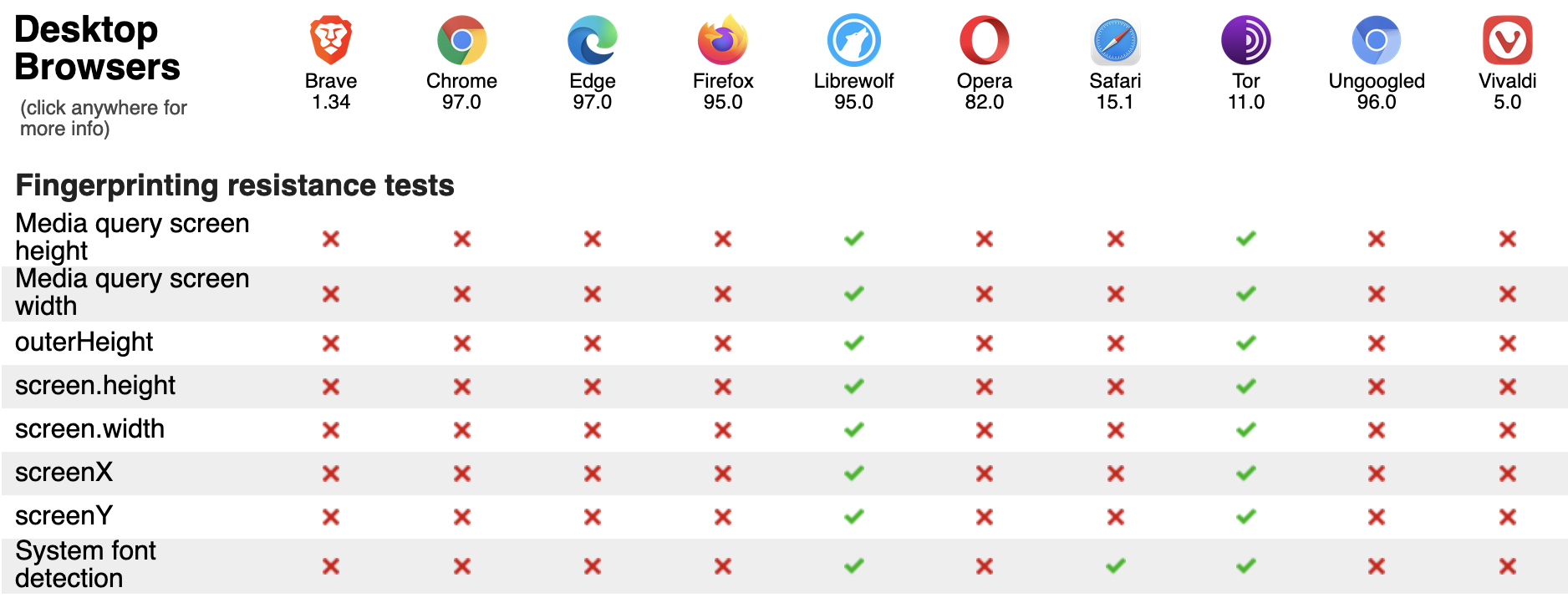
Task: Click the red Vivaldi browser logo
Action: 1507,40
